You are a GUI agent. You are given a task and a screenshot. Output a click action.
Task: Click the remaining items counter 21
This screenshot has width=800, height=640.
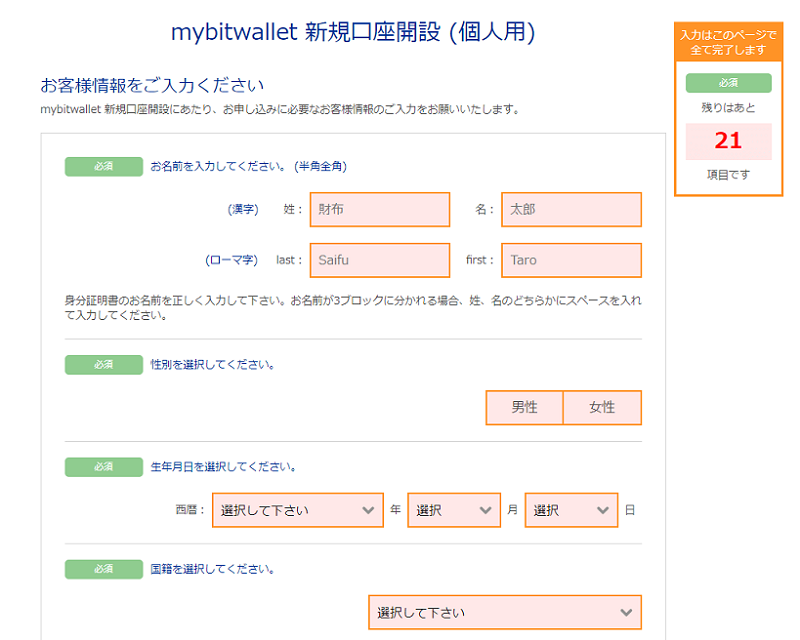click(x=728, y=141)
